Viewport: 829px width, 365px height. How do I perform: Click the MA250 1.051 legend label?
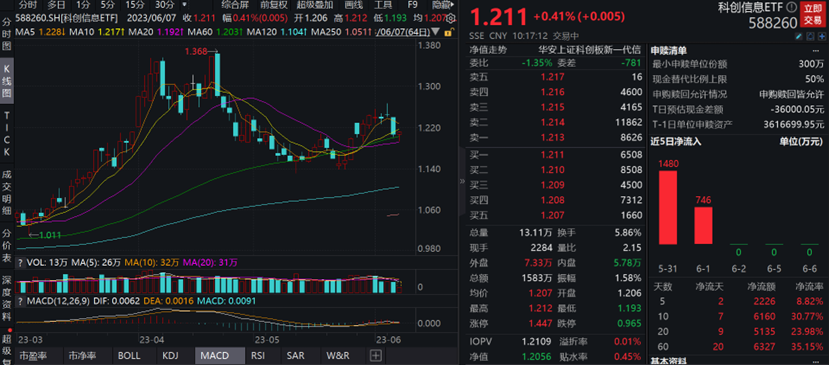point(342,32)
